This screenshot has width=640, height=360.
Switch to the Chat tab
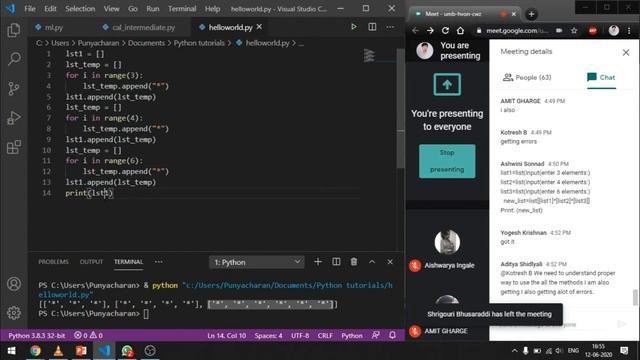click(x=601, y=77)
